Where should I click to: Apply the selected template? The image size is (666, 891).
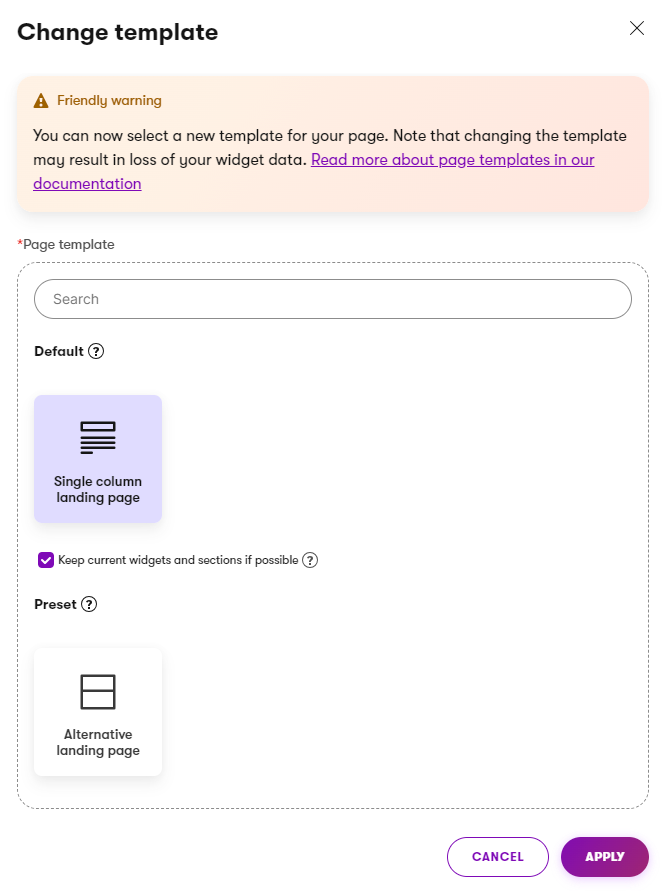click(x=604, y=857)
